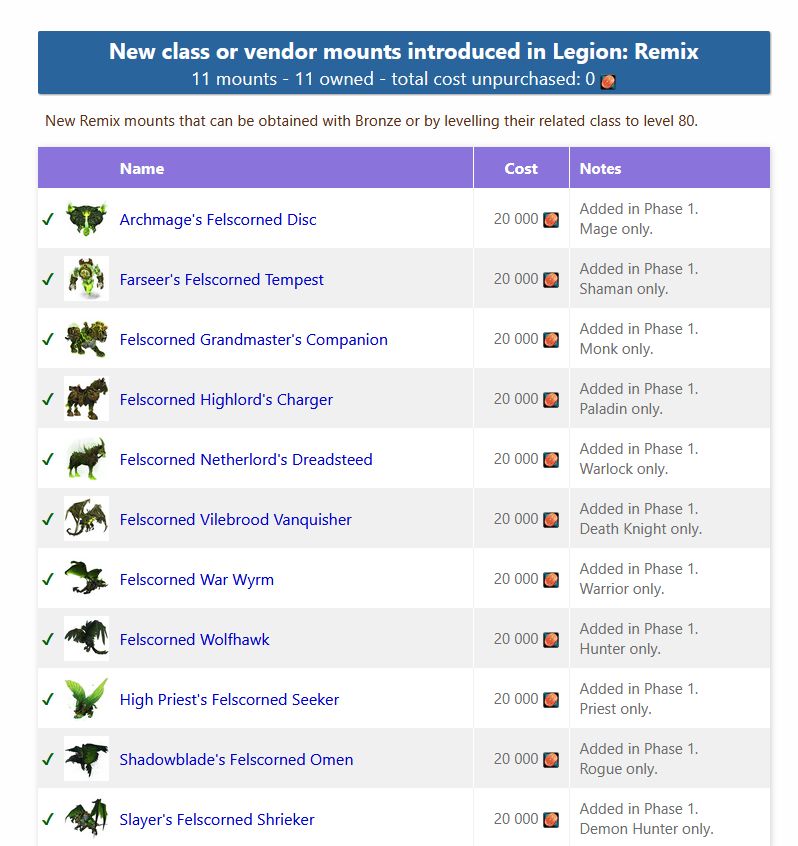This screenshot has width=798, height=846.
Task: Click the Bronze icon in Archmage's Disc row
Action: pos(551,220)
